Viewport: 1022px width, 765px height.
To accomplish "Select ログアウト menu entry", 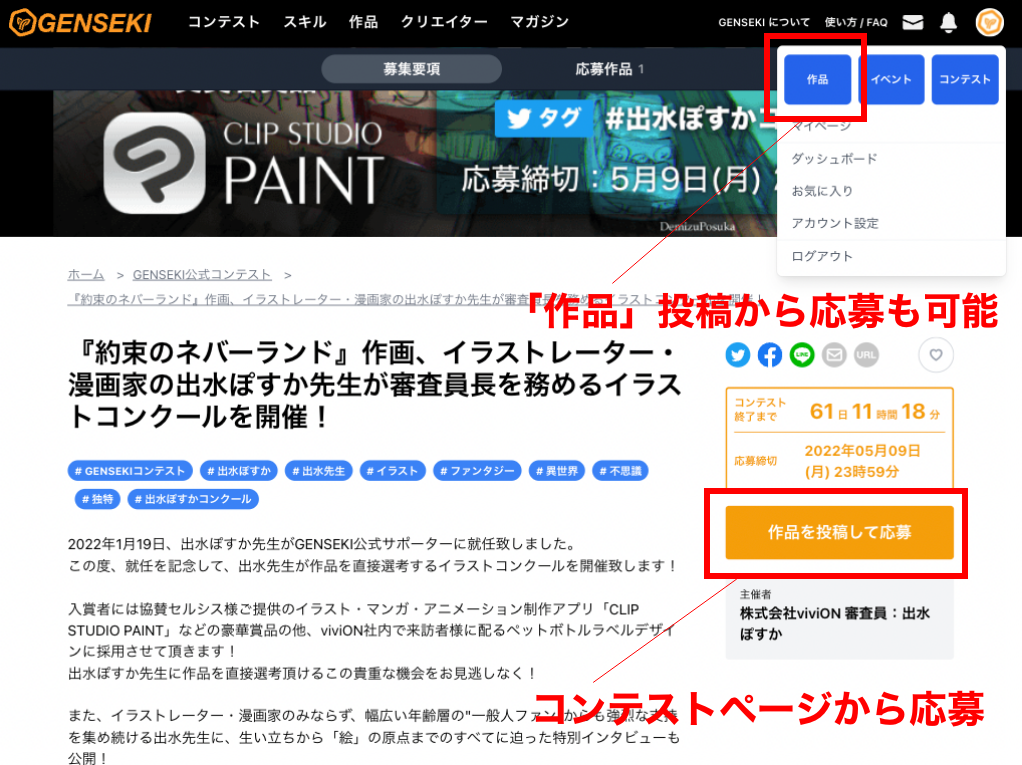I will point(821,256).
